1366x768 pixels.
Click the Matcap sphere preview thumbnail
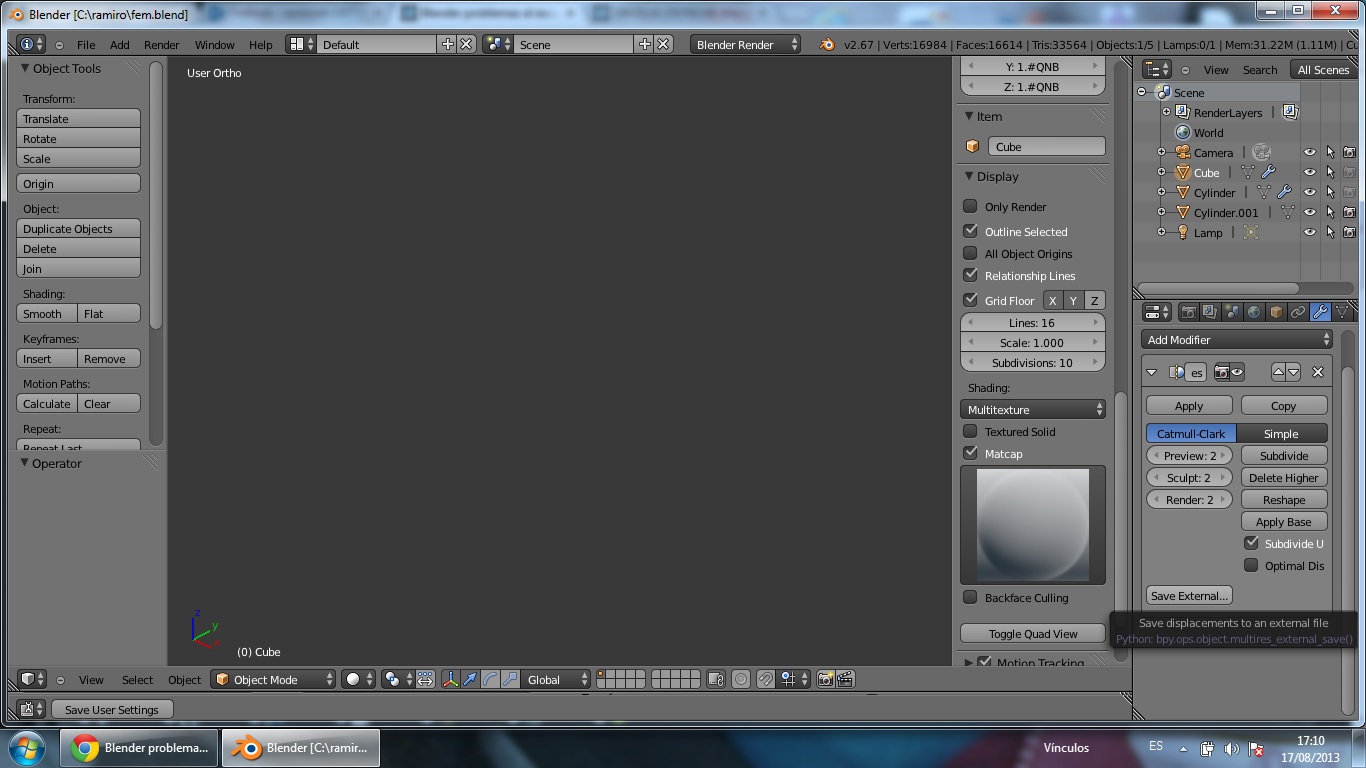(1033, 525)
